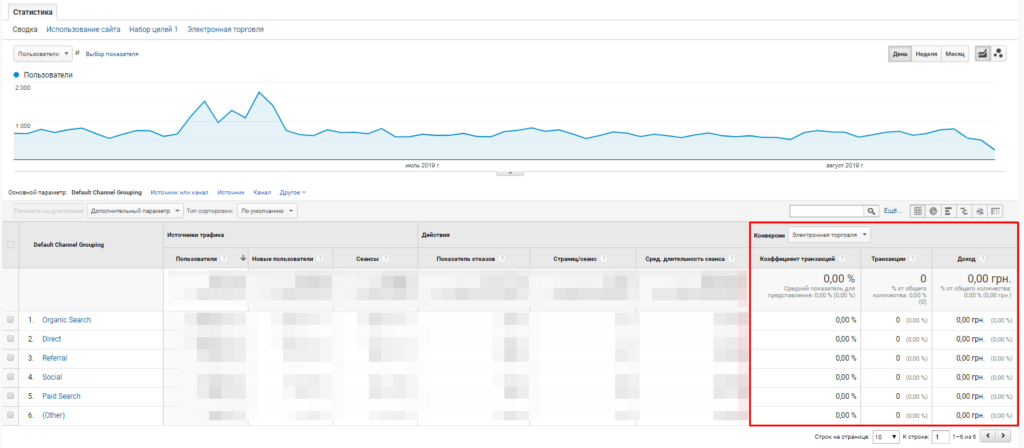Expand the Электронная торговля conversions dropdown
The image size is (1024, 448).
click(x=829, y=234)
